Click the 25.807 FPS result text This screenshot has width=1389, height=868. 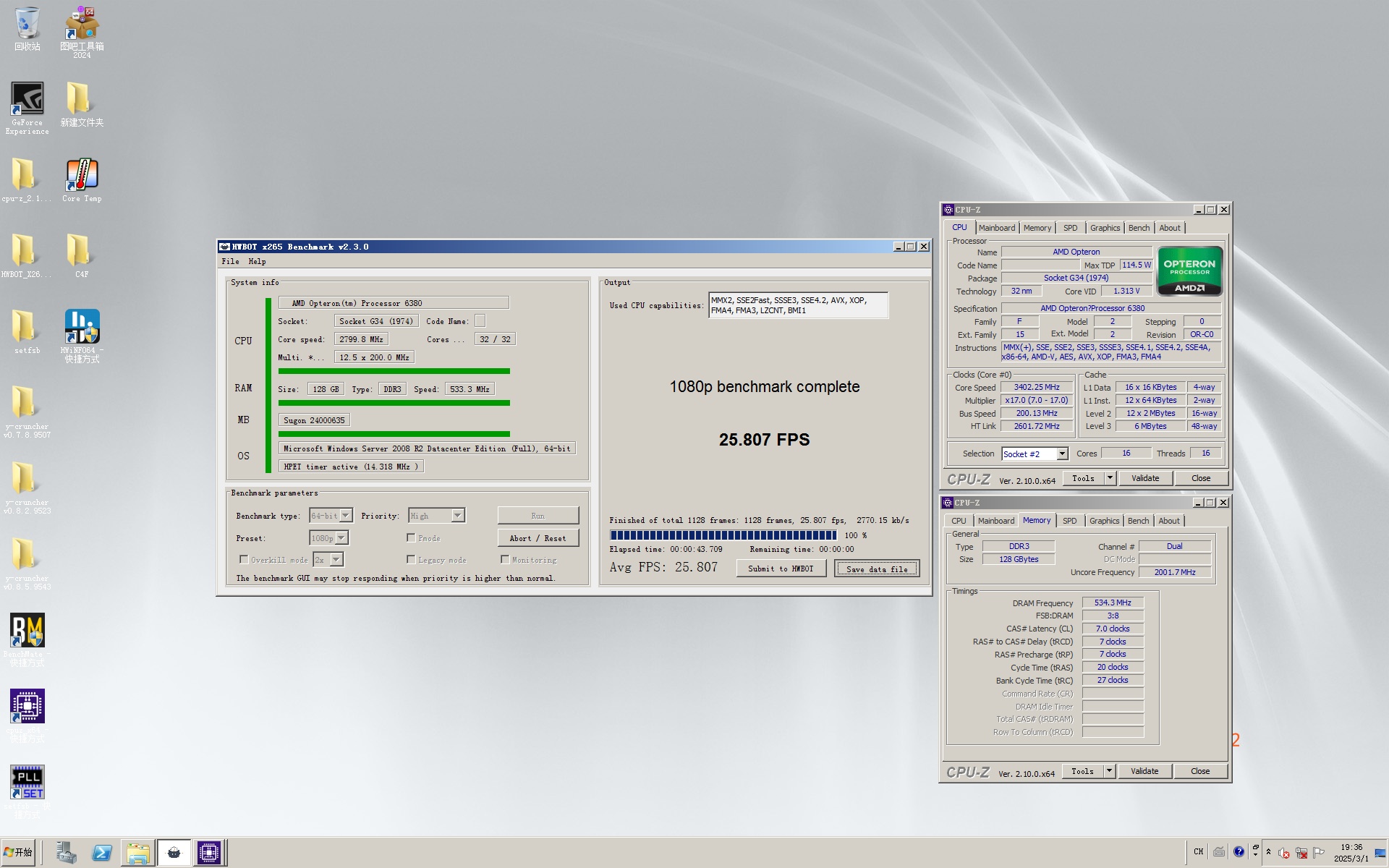[x=764, y=440]
